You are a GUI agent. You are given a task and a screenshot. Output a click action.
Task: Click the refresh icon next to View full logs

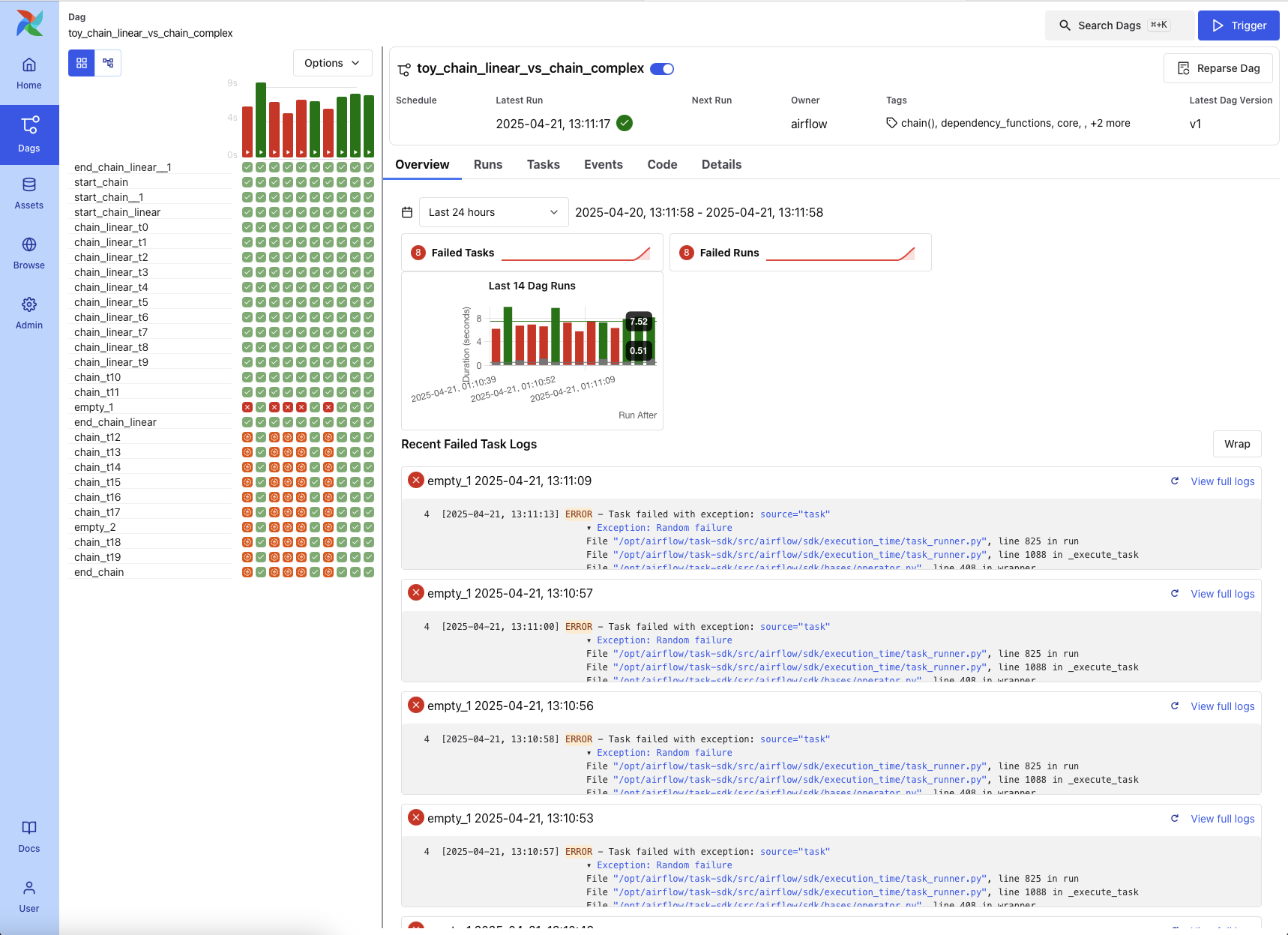(x=1175, y=481)
